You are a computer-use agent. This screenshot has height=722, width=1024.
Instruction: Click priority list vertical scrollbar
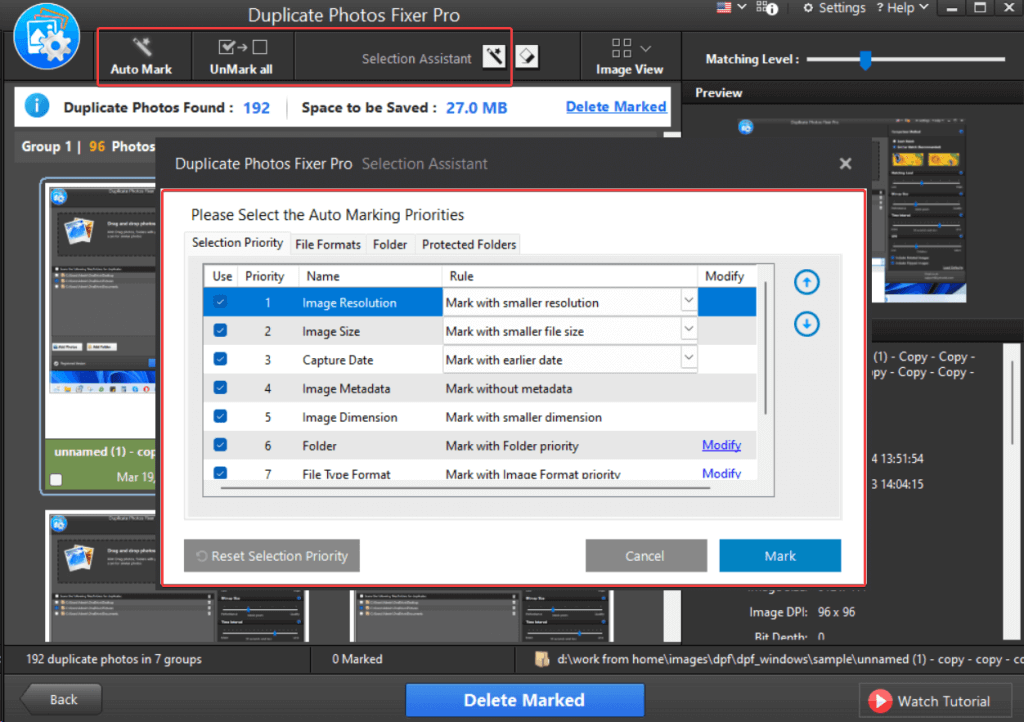click(765, 347)
